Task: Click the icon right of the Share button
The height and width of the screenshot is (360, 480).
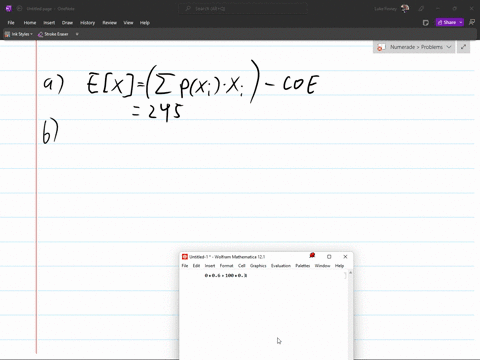Action: [472, 22]
